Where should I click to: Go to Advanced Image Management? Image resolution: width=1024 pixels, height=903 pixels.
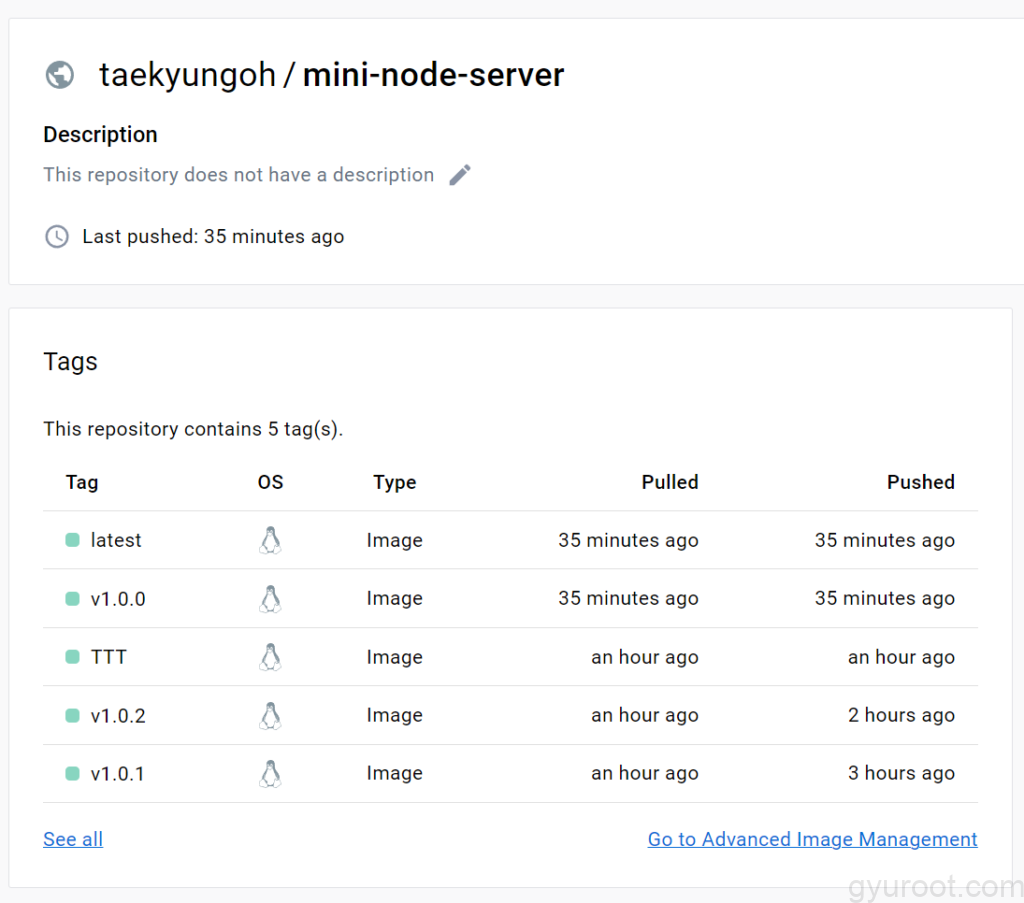(x=812, y=839)
